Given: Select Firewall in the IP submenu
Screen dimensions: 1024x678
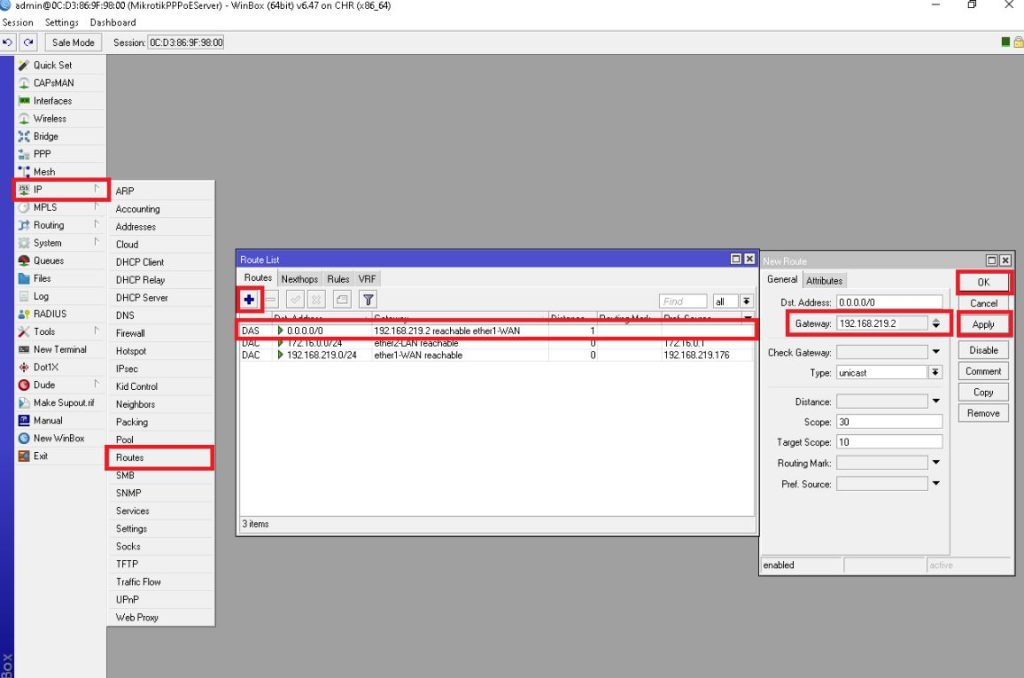Looking at the screenshot, I should tap(161, 333).
